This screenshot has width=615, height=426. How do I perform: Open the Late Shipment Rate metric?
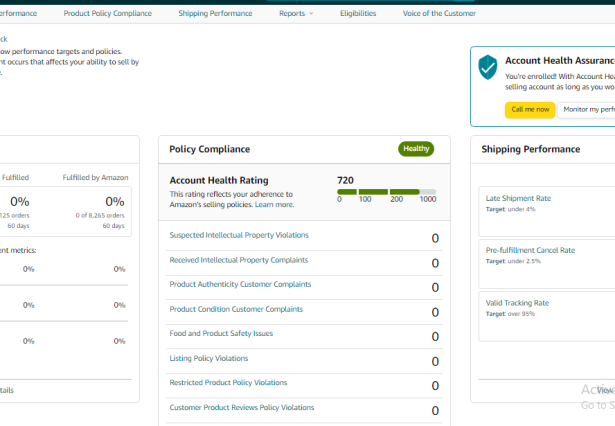coord(518,198)
